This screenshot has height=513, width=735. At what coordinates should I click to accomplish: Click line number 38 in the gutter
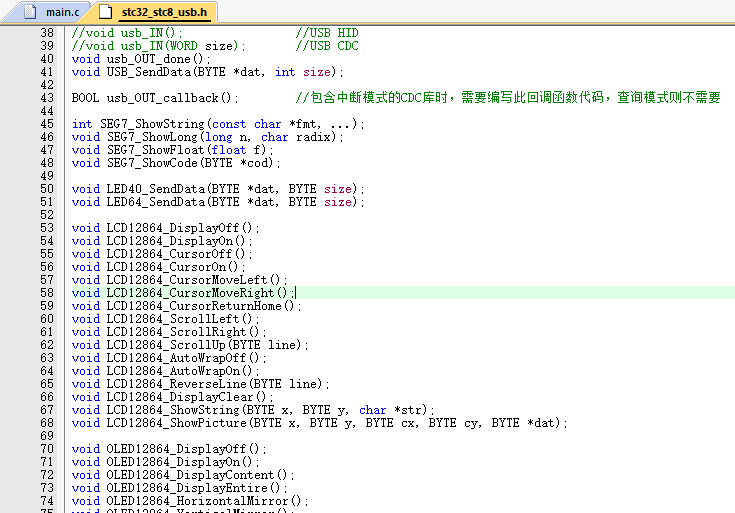click(x=47, y=33)
